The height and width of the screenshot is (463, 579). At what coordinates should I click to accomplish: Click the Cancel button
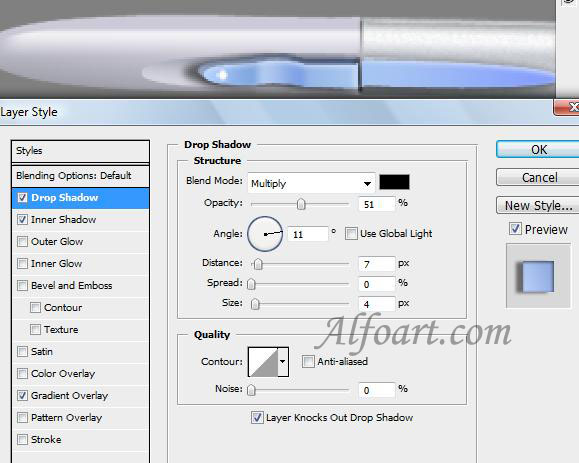(538, 178)
